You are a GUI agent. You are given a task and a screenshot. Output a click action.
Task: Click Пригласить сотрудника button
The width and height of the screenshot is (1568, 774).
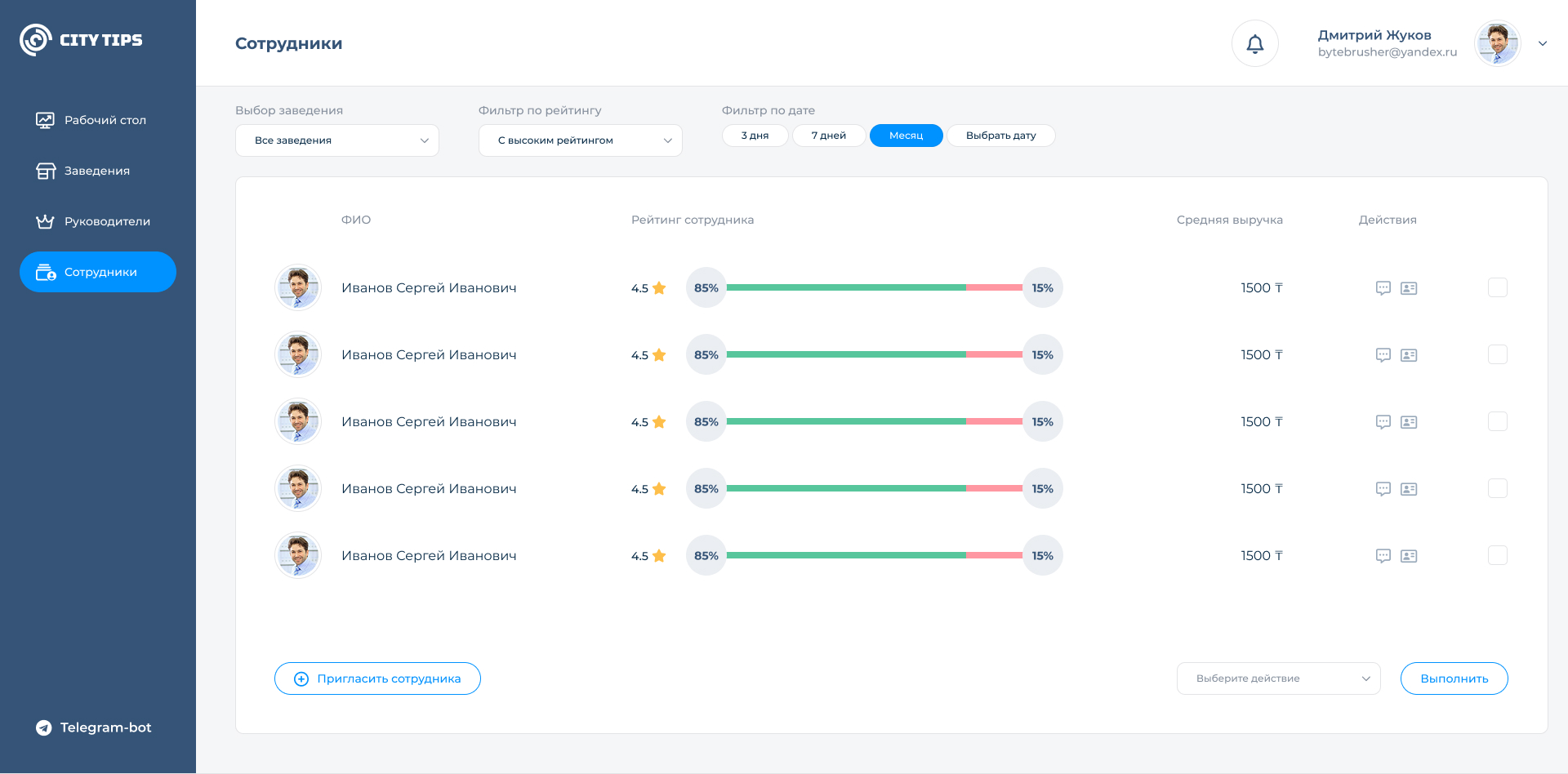pyautogui.click(x=377, y=678)
